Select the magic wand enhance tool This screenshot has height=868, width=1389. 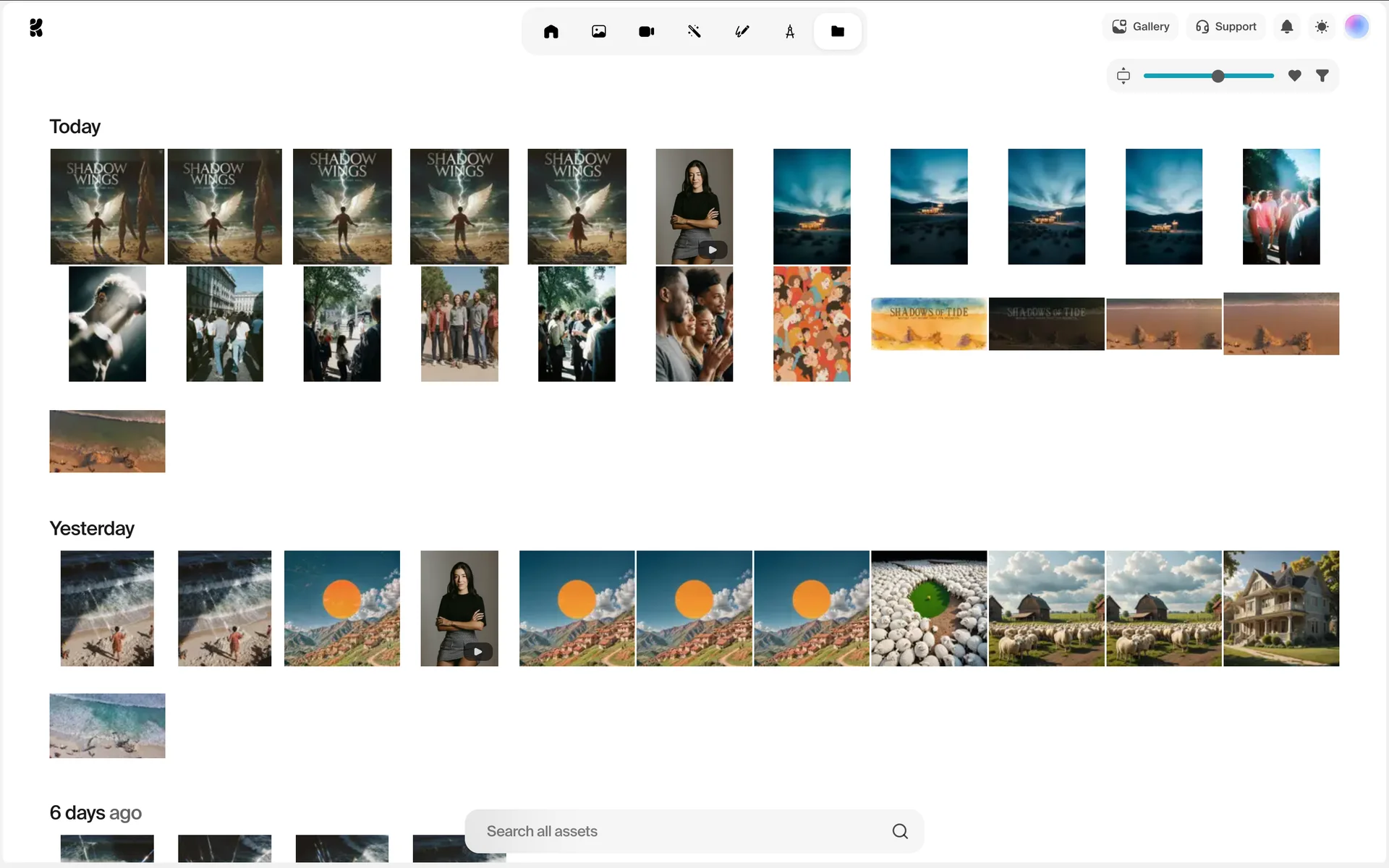pyautogui.click(x=694, y=31)
